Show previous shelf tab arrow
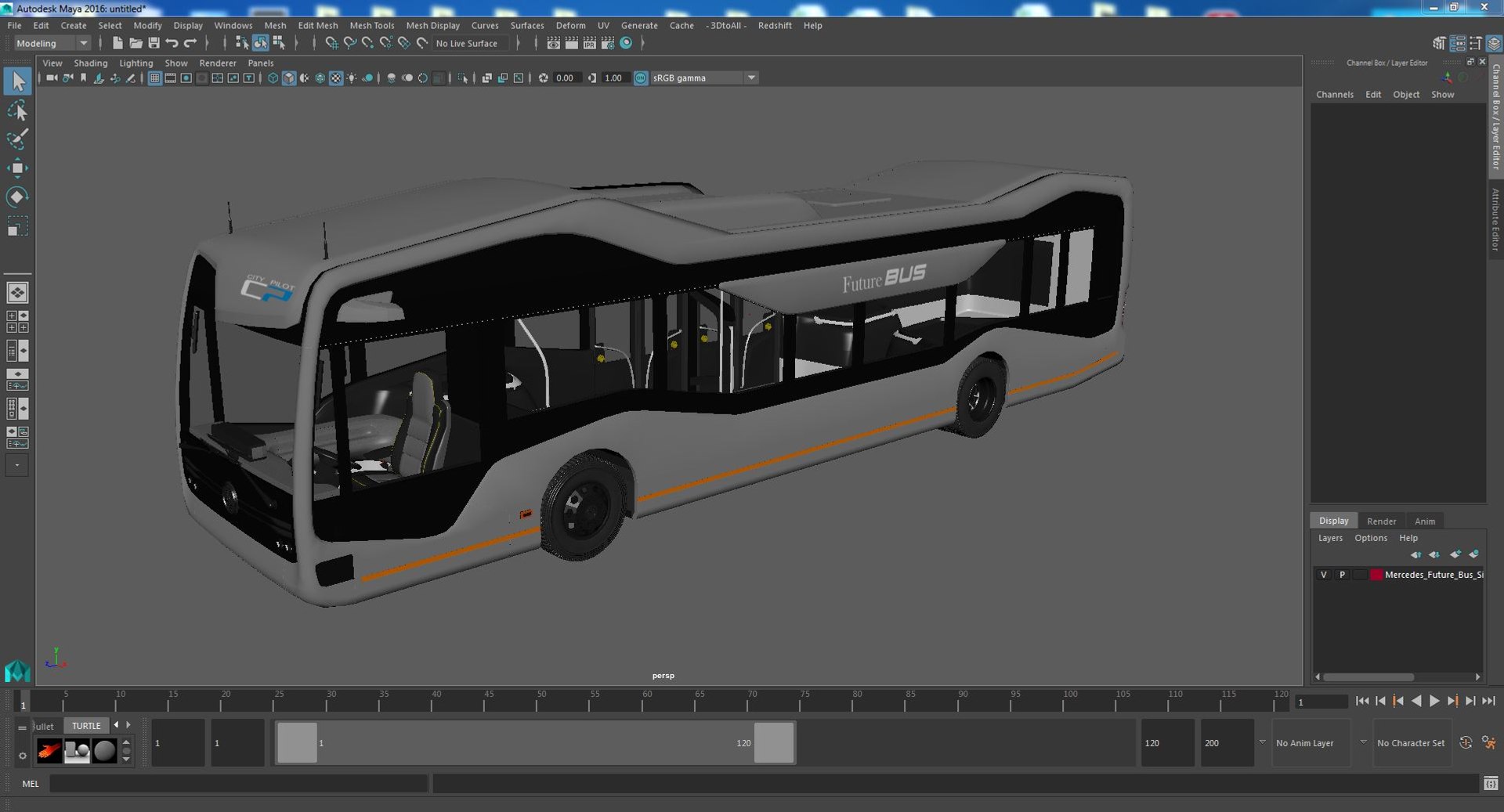Viewport: 1504px width, 812px height. coord(116,725)
